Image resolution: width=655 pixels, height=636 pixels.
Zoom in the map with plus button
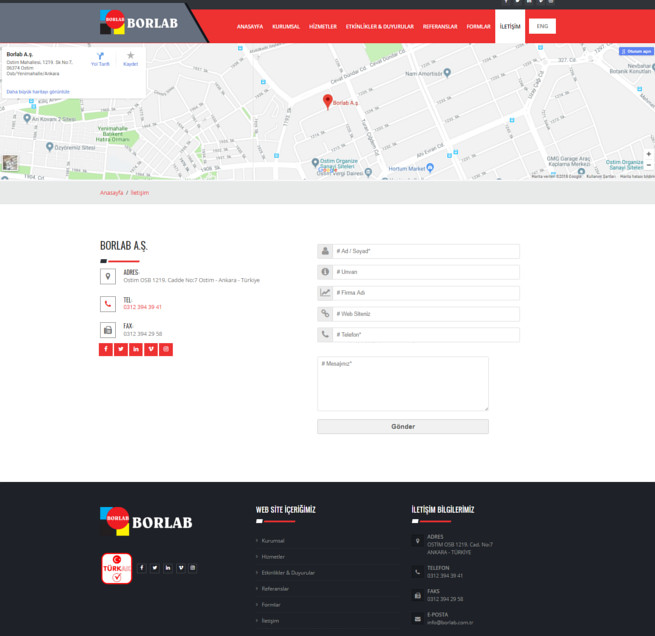(648, 154)
